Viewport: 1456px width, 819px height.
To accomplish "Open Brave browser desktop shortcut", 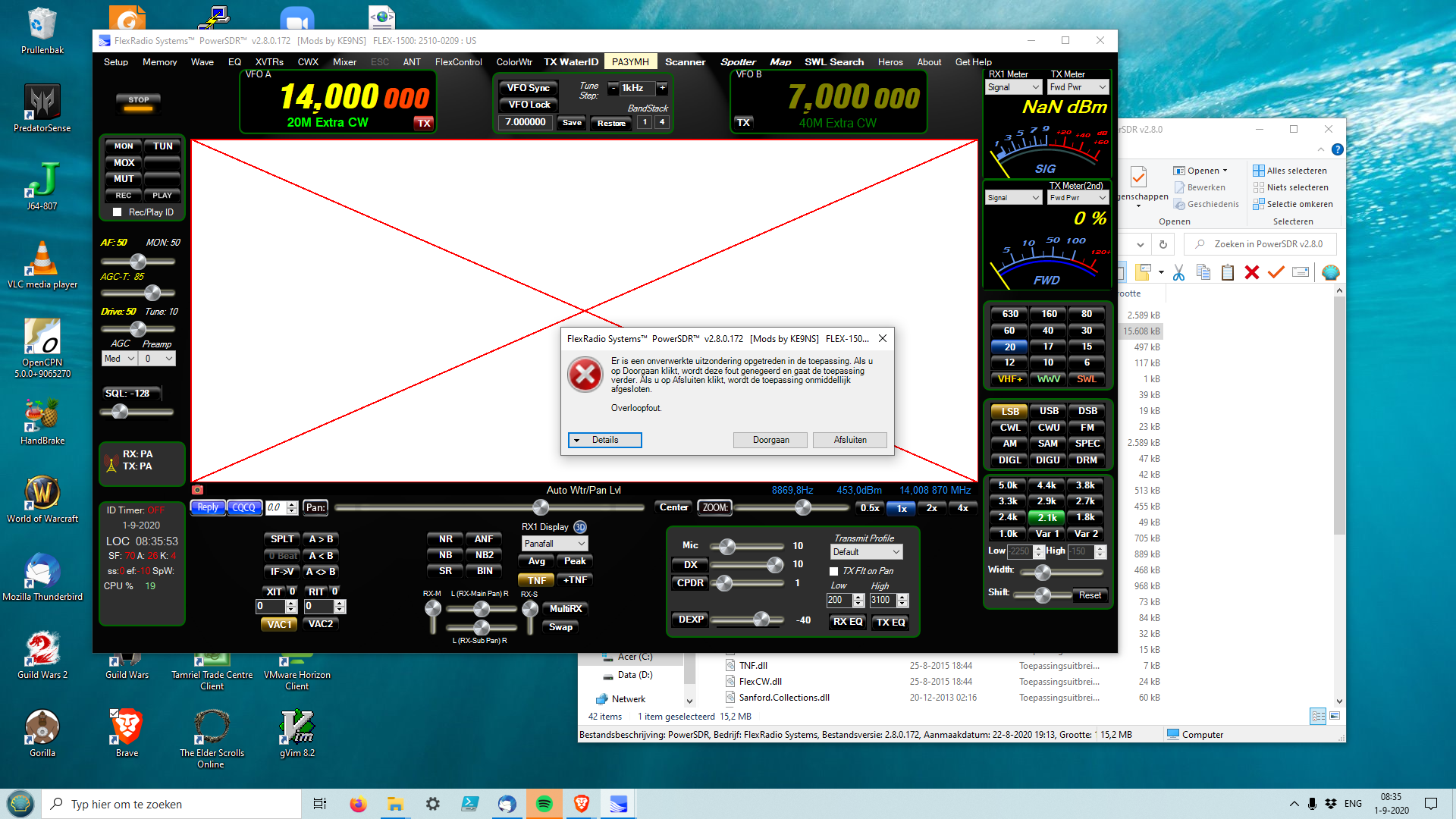I will point(127,733).
